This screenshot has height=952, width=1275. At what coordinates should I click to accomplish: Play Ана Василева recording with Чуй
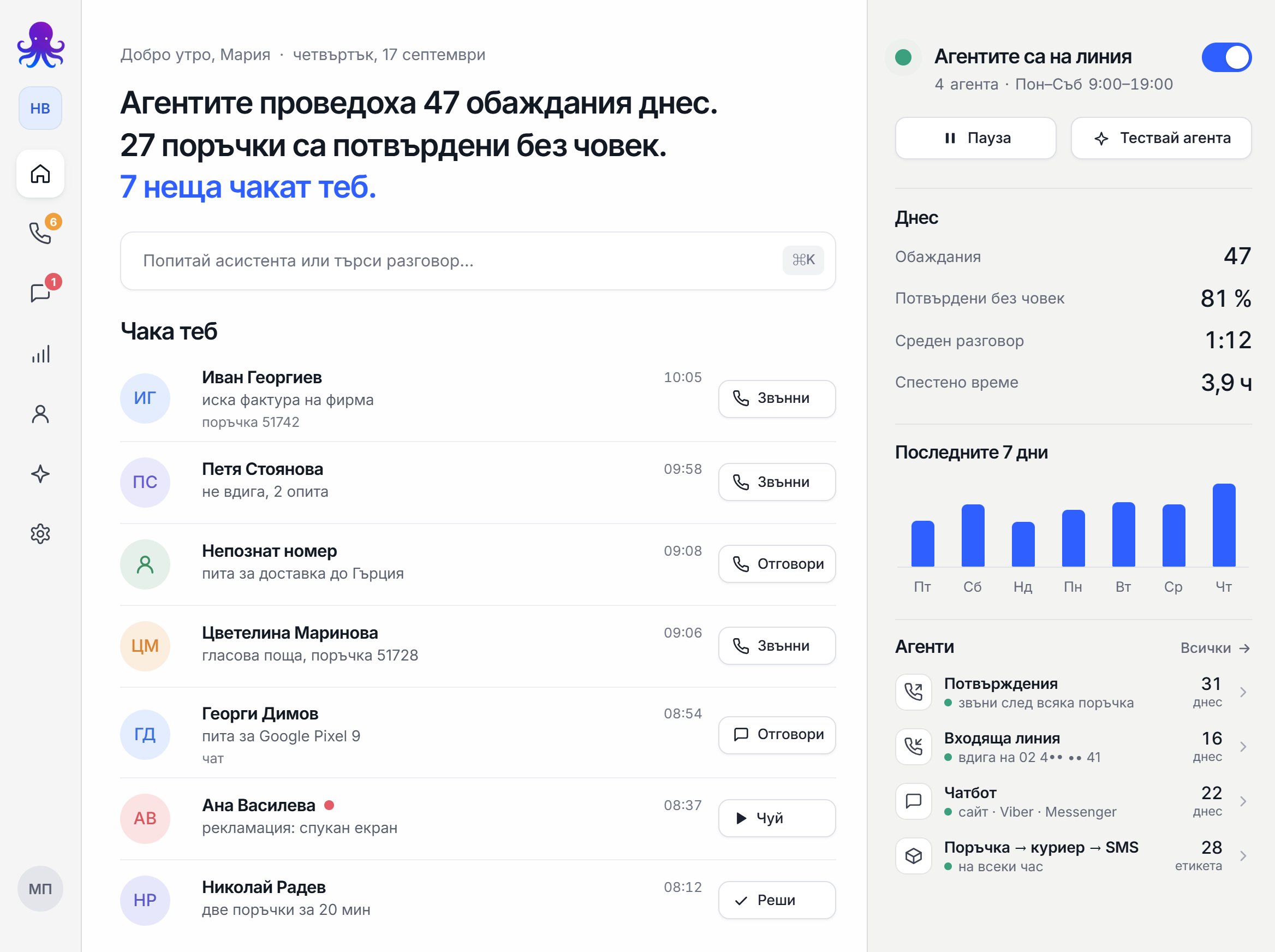[777, 818]
